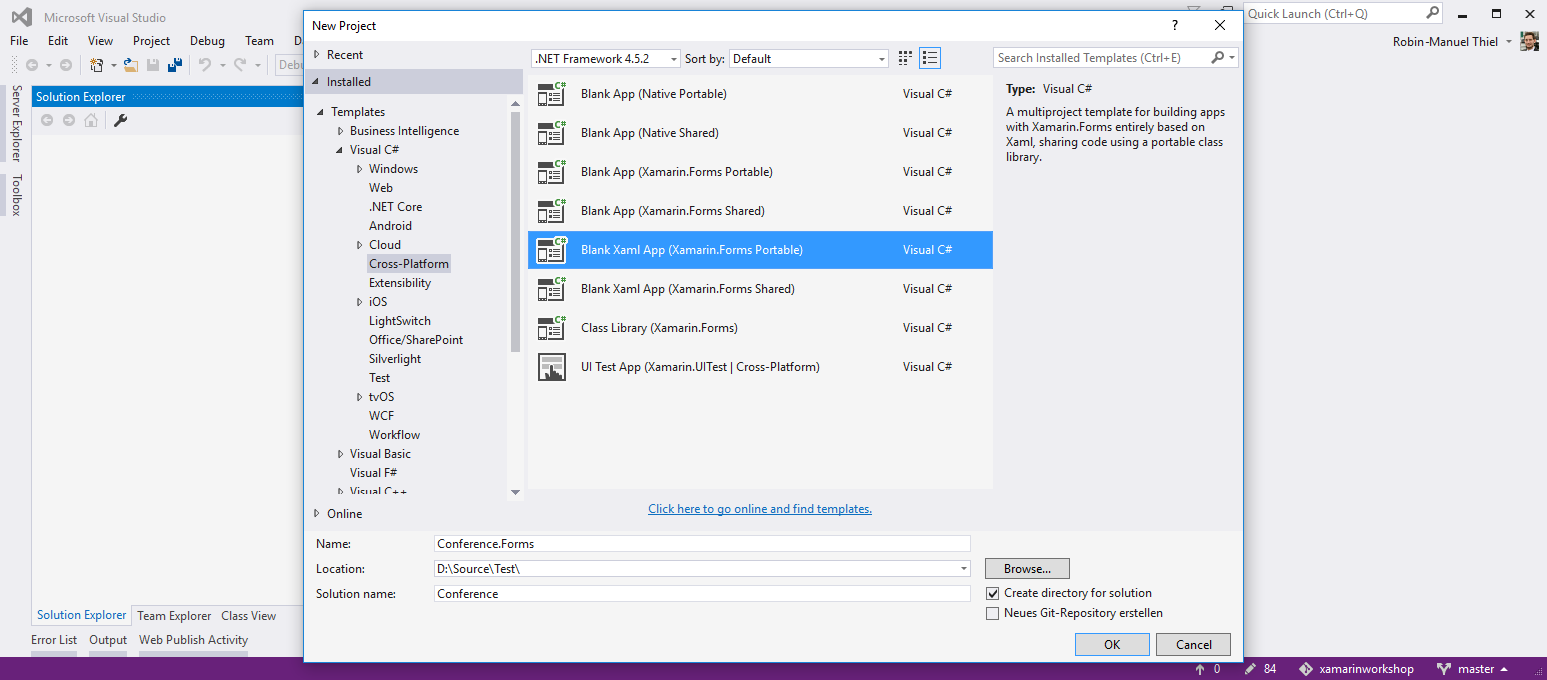Click Solution Explorer's Back arrow icon
1547x680 pixels.
coord(47,120)
